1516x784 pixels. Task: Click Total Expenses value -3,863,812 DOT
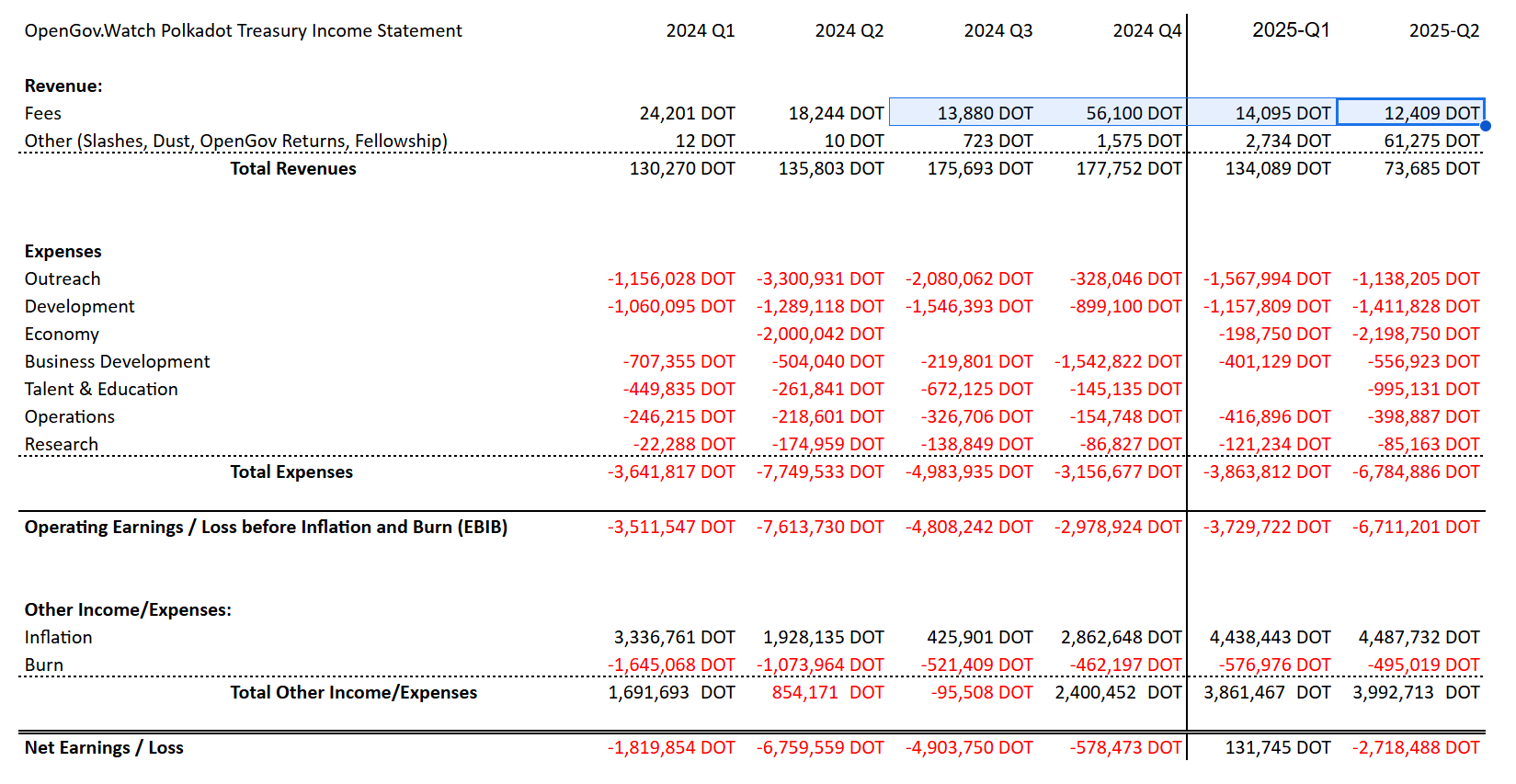click(1267, 472)
